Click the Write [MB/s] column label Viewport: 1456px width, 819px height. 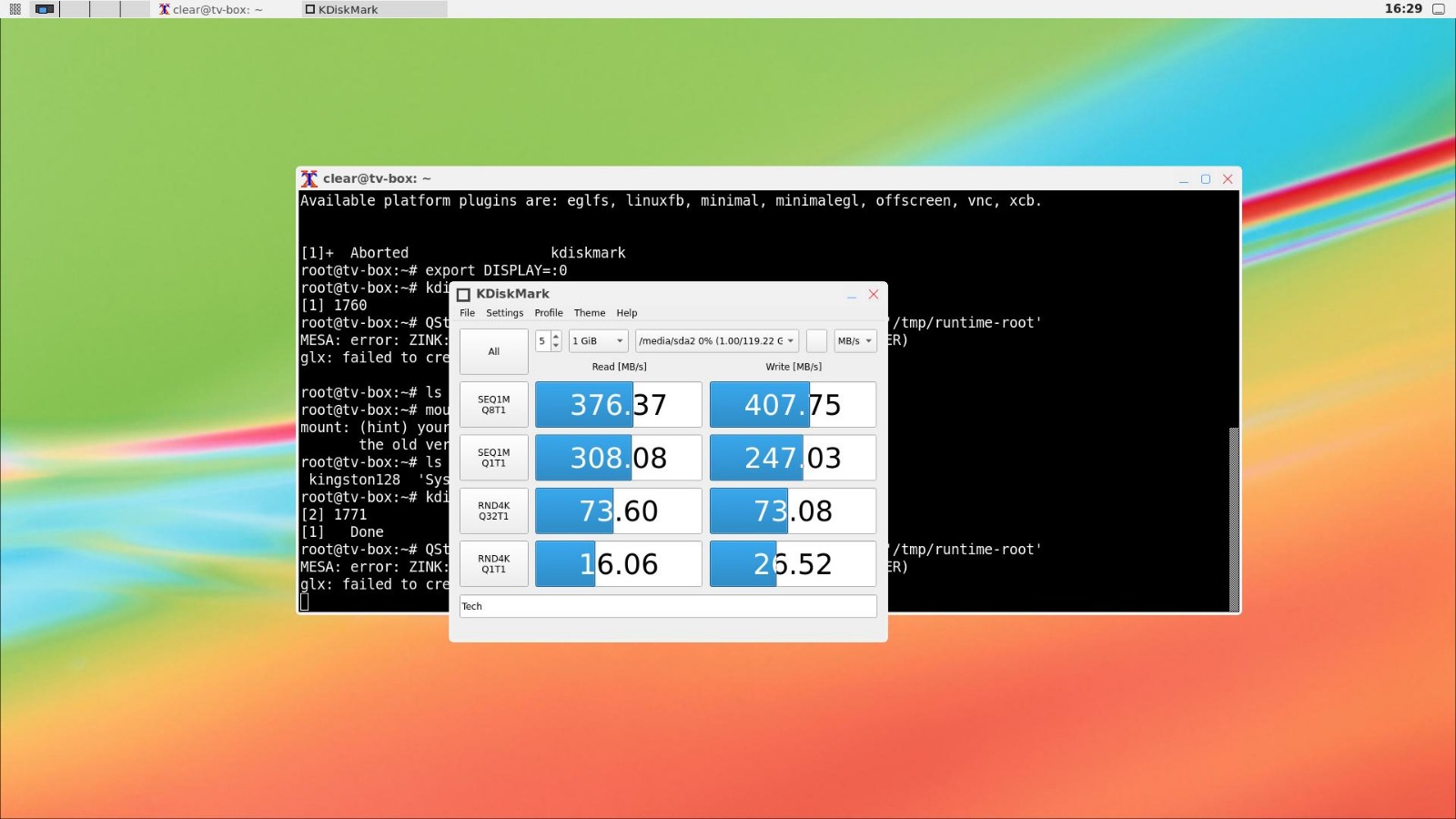tap(794, 367)
